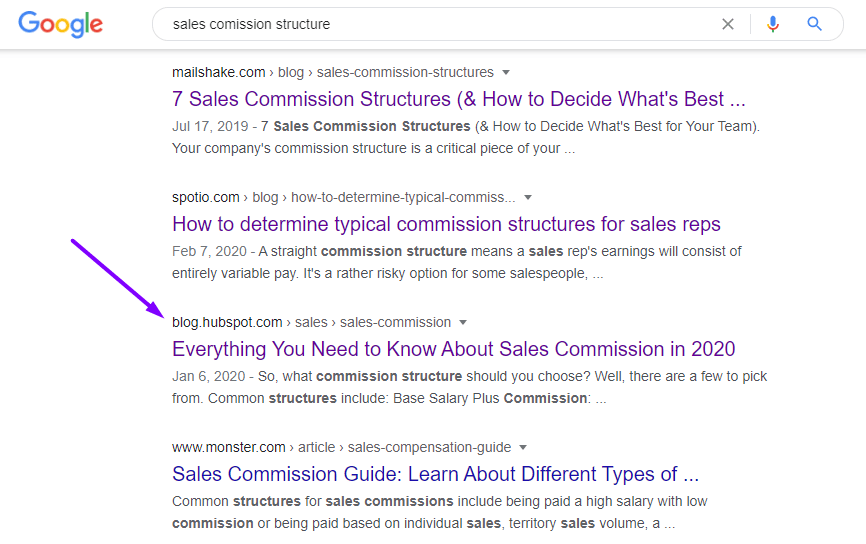Click the Google logo
Screen dimensions: 866x544
[61, 24]
